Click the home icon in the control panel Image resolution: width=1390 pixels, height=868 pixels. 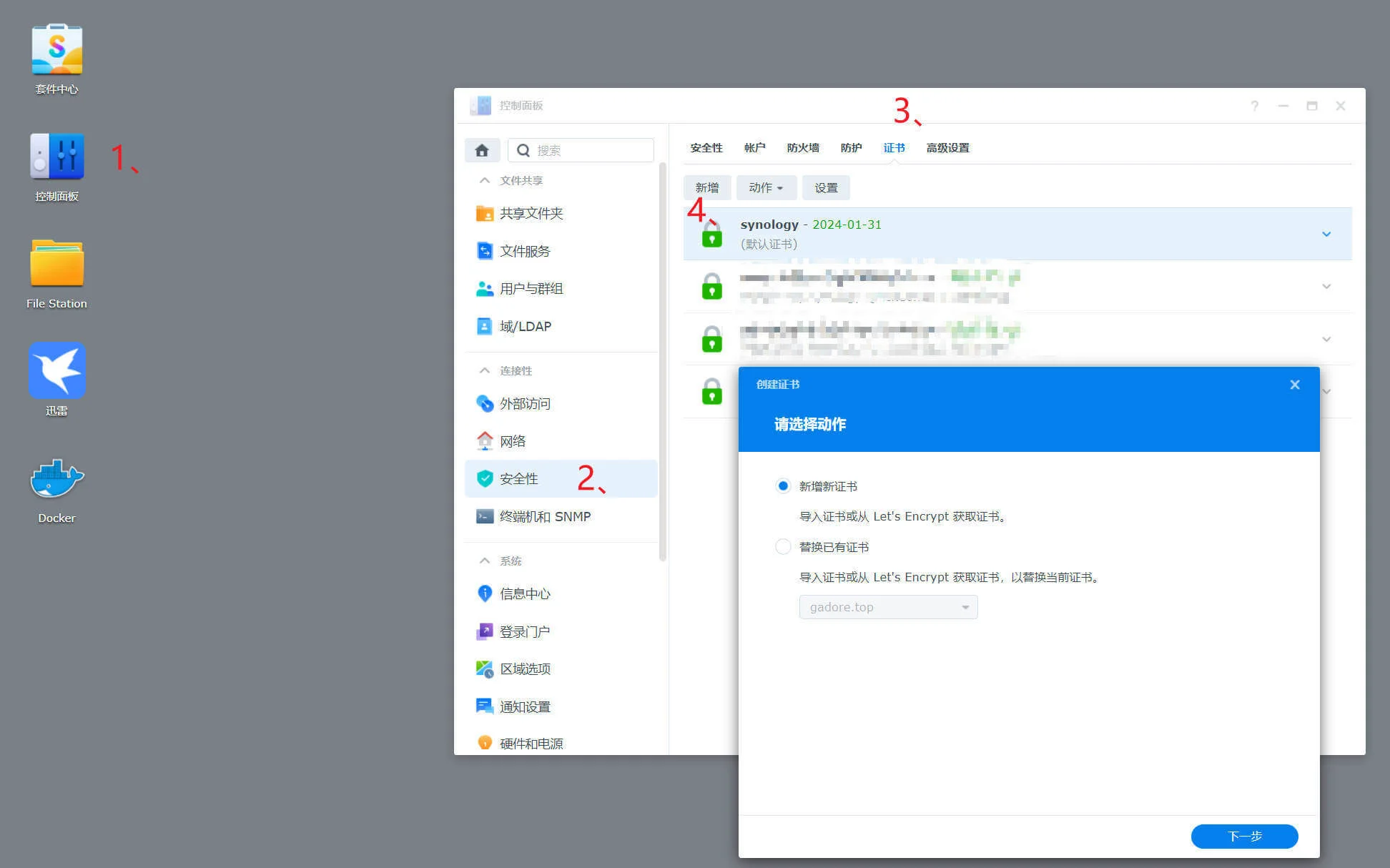click(x=481, y=150)
